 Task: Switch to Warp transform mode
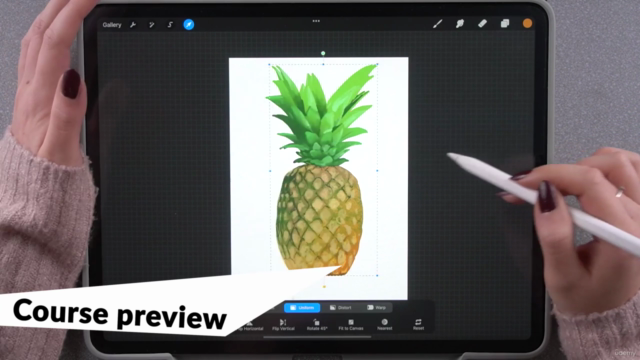pos(376,307)
